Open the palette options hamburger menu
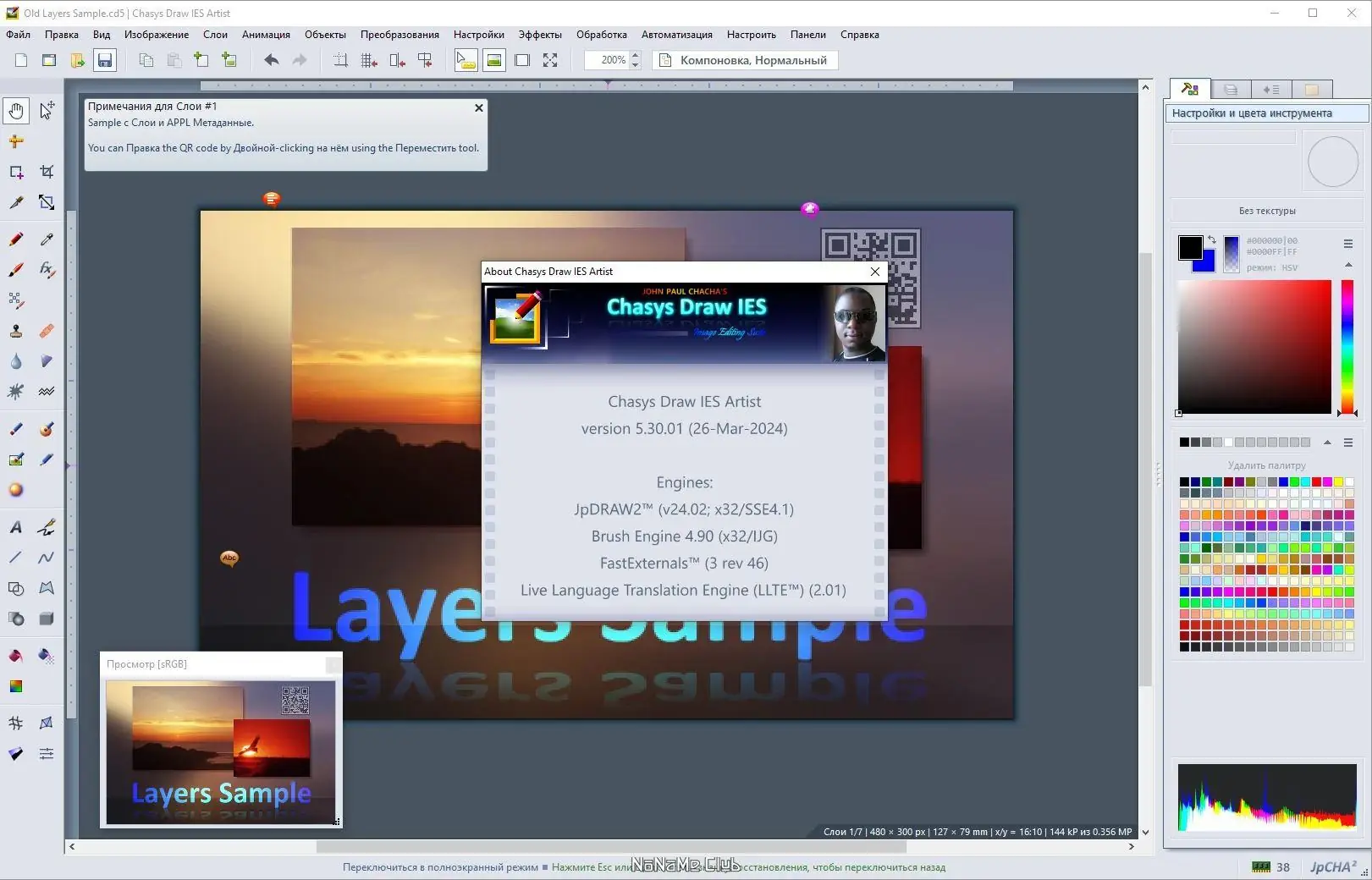The height and width of the screenshot is (880, 1372). (1348, 443)
